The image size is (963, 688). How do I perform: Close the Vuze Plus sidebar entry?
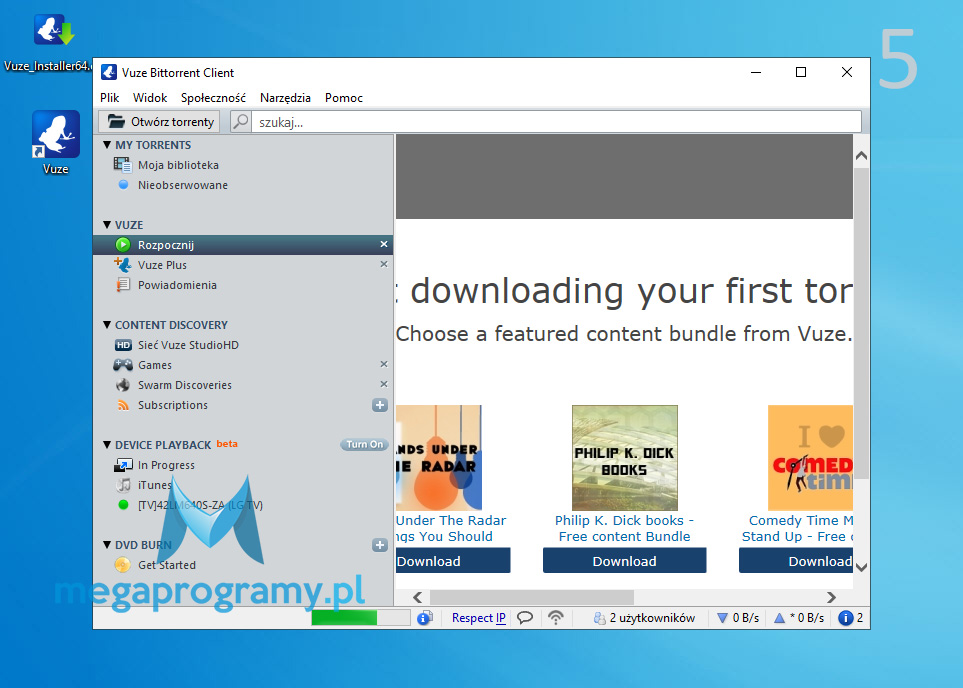(384, 265)
